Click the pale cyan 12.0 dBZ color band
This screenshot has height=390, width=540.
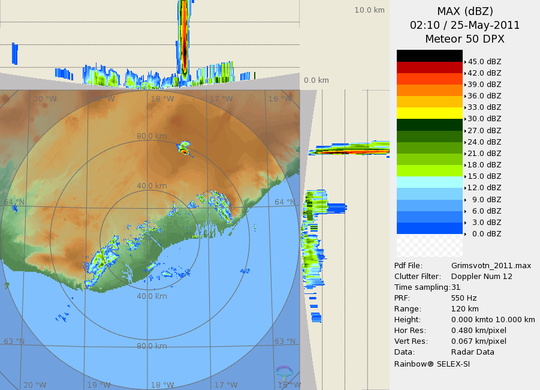click(x=429, y=182)
